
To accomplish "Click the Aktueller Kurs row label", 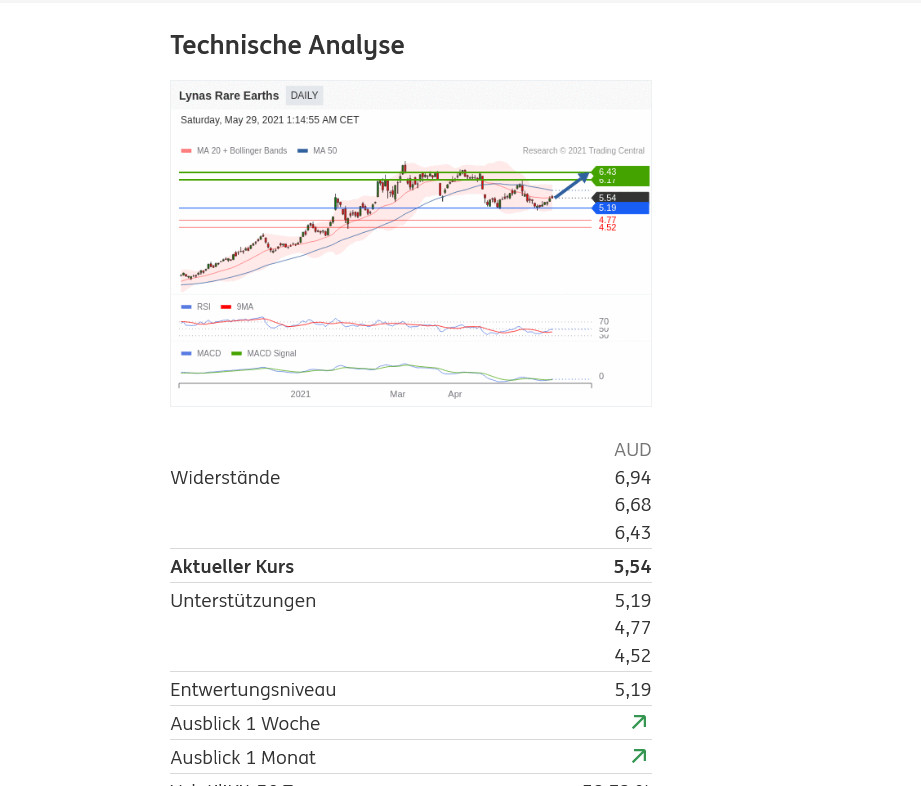I will click(232, 567).
